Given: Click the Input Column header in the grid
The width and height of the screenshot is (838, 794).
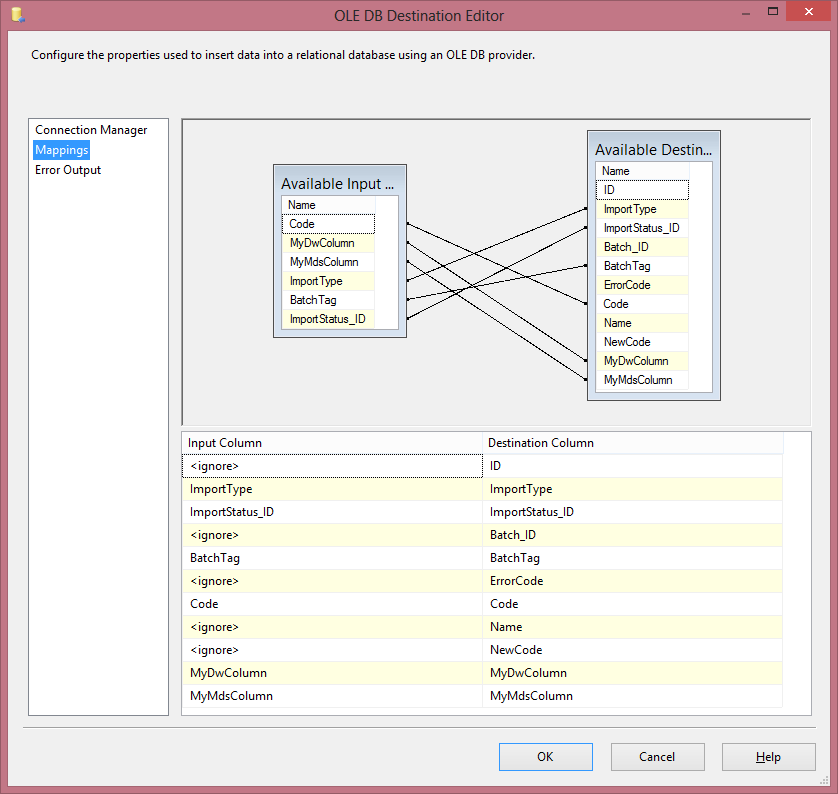Looking at the screenshot, I should pos(332,443).
